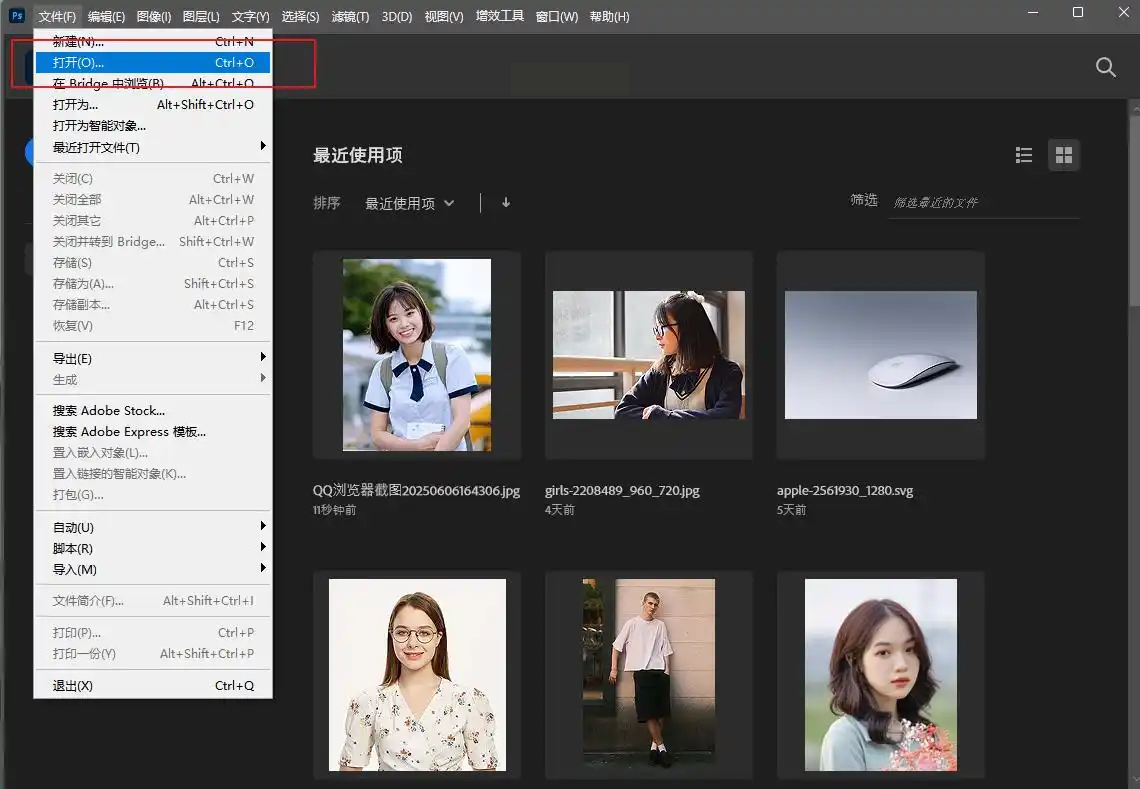Open the 滤镜(T) menu

click(350, 16)
